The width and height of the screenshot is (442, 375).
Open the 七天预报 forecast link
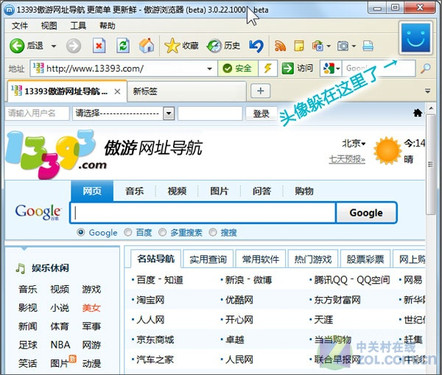click(x=347, y=160)
